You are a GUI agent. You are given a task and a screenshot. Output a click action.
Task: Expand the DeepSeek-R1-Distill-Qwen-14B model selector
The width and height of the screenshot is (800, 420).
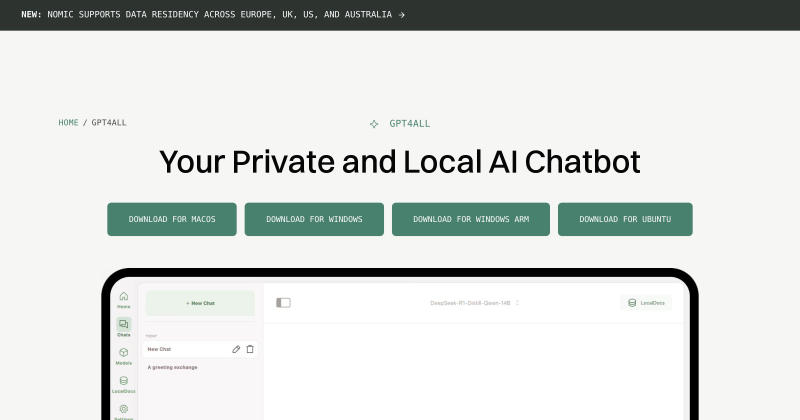(474, 303)
